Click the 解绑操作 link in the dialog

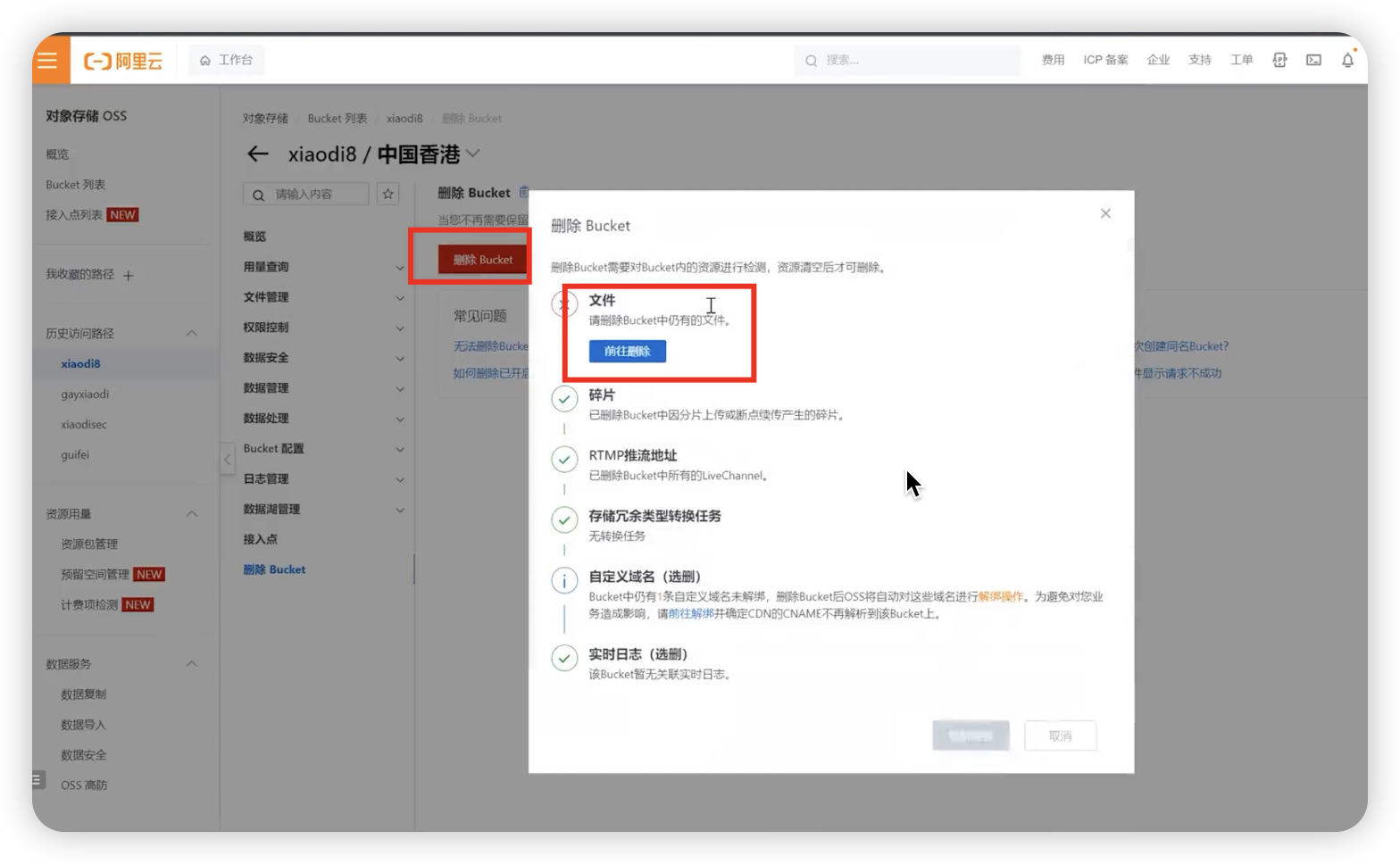[1000, 597]
